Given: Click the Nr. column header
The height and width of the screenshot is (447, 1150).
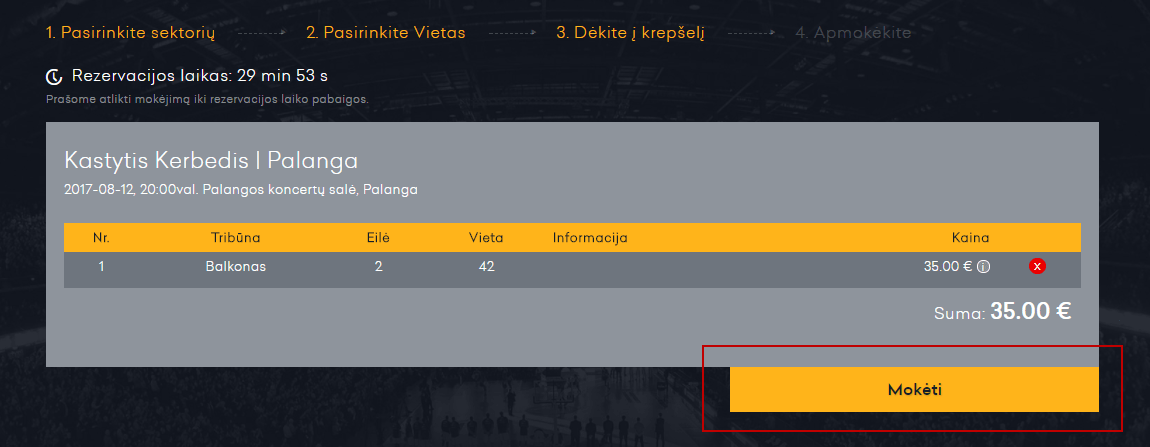Looking at the screenshot, I should pos(101,238).
